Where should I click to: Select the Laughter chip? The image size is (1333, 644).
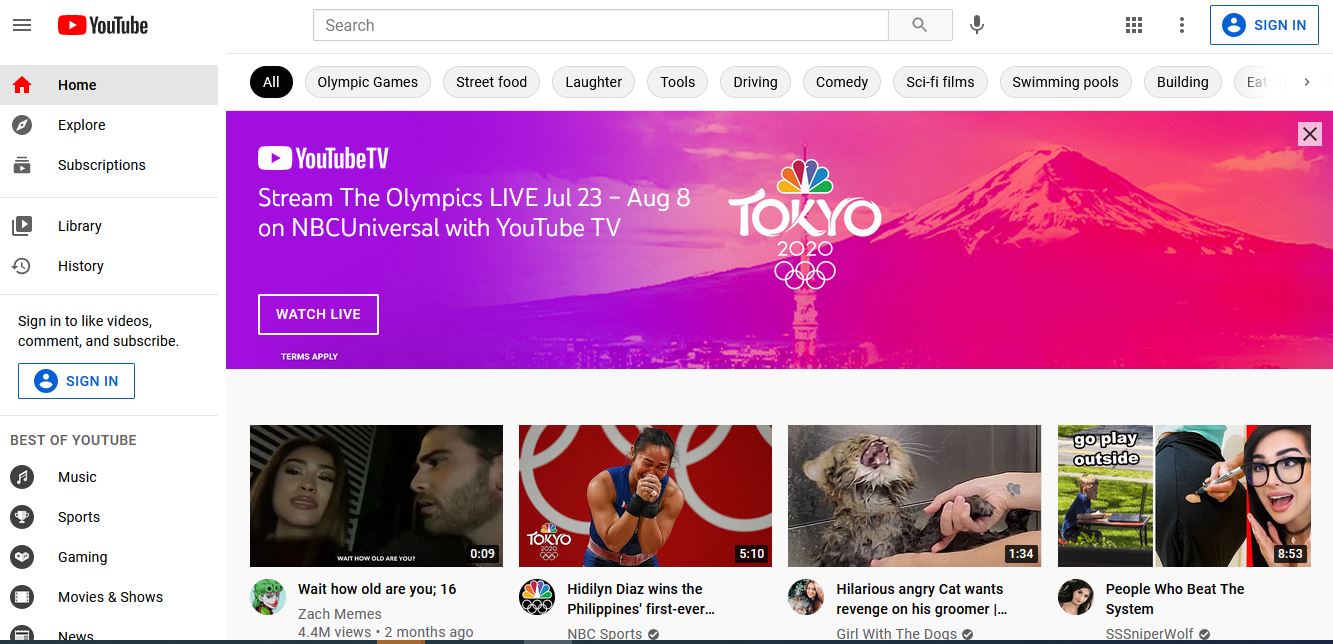pyautogui.click(x=594, y=82)
